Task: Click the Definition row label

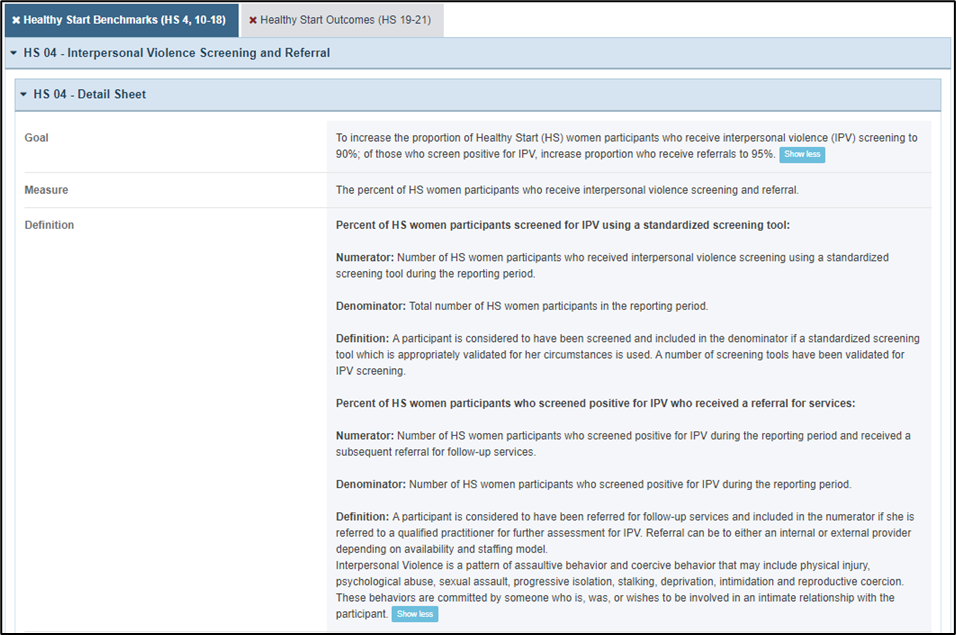Action: pyautogui.click(x=49, y=225)
